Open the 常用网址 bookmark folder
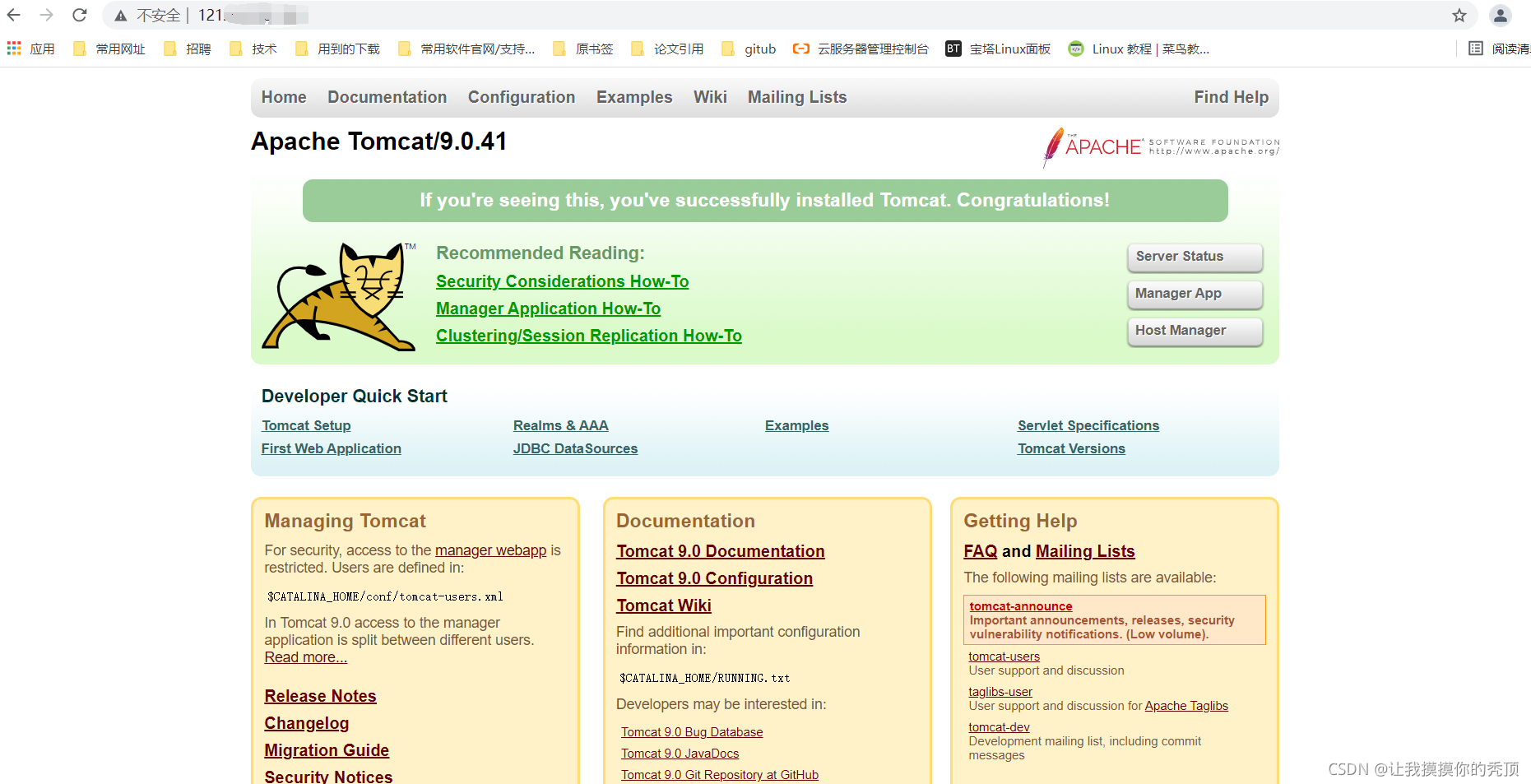This screenshot has height=784, width=1531. tap(109, 49)
